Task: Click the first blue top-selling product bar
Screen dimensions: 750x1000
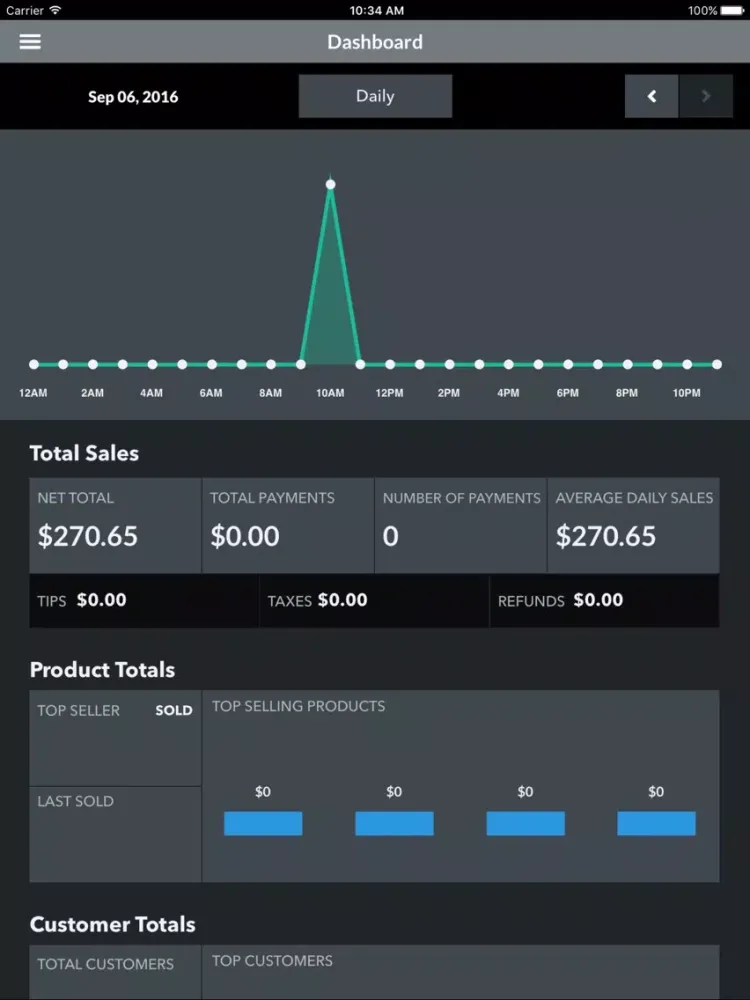Action: [263, 823]
